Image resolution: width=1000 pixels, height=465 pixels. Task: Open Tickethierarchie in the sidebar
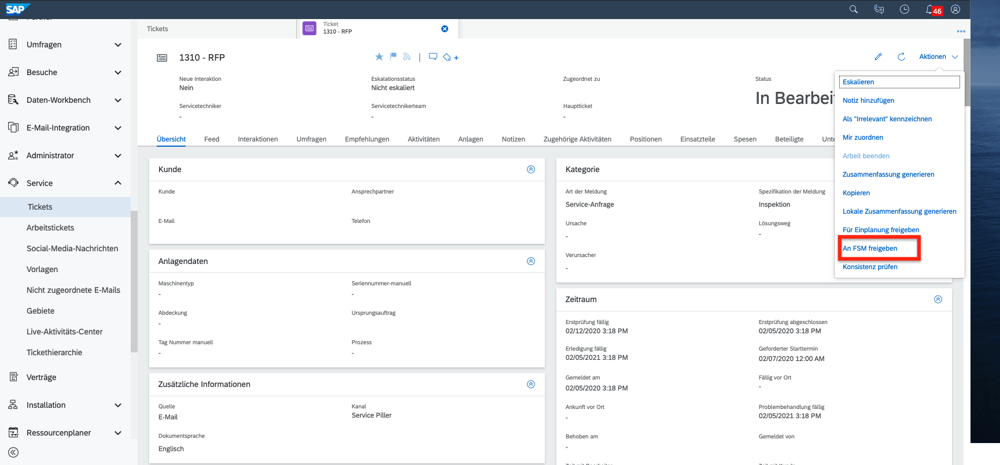click(54, 352)
